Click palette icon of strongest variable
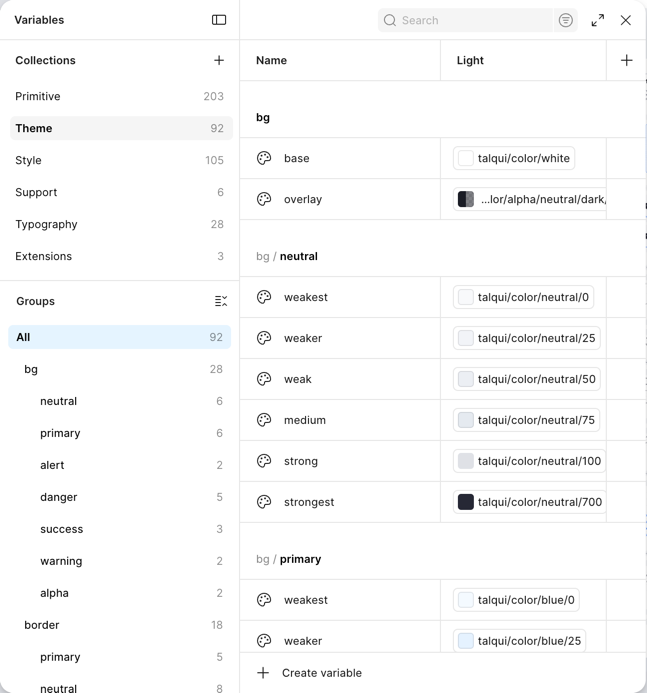The width and height of the screenshot is (647, 693). click(264, 502)
